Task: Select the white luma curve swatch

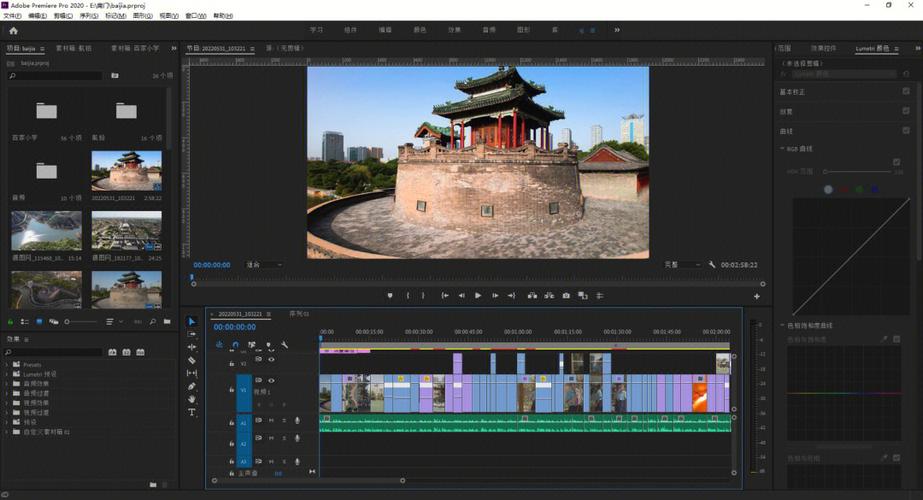Action: point(828,190)
